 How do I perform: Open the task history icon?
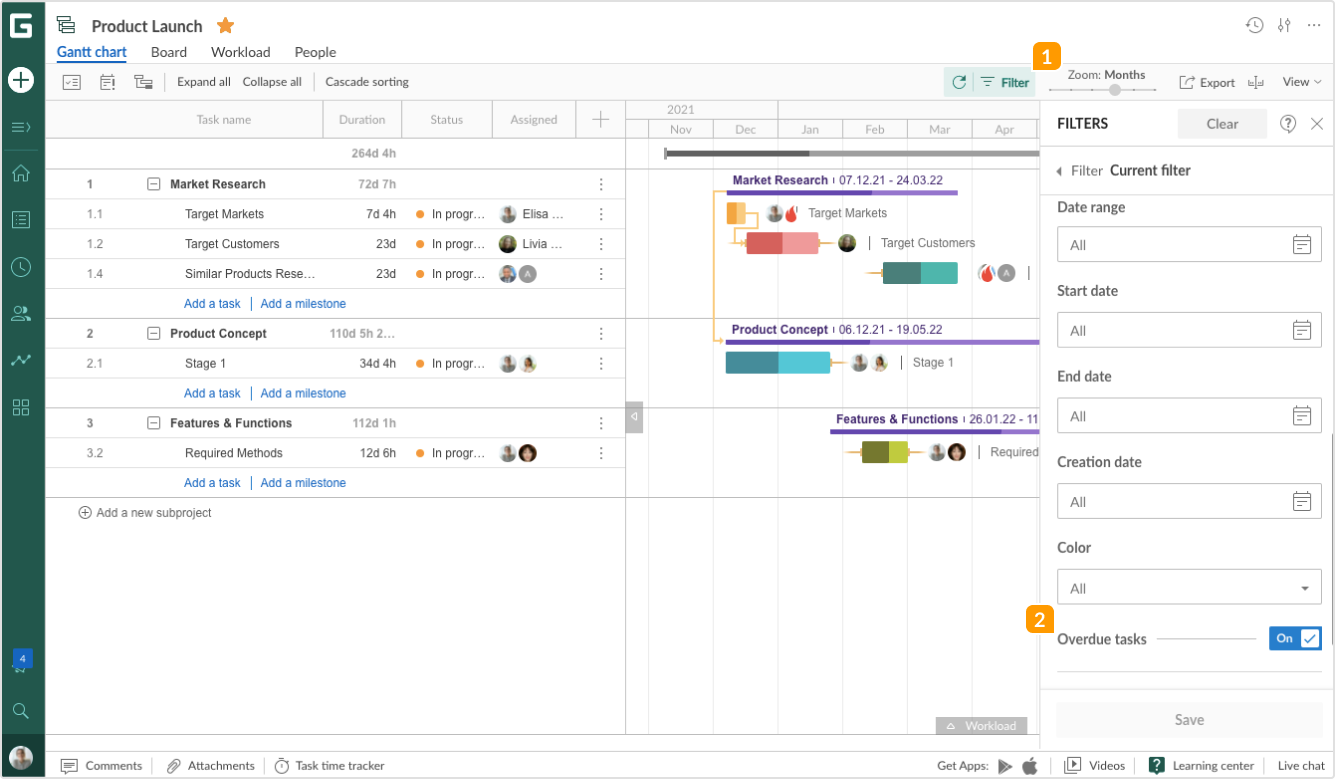[x=1255, y=25]
